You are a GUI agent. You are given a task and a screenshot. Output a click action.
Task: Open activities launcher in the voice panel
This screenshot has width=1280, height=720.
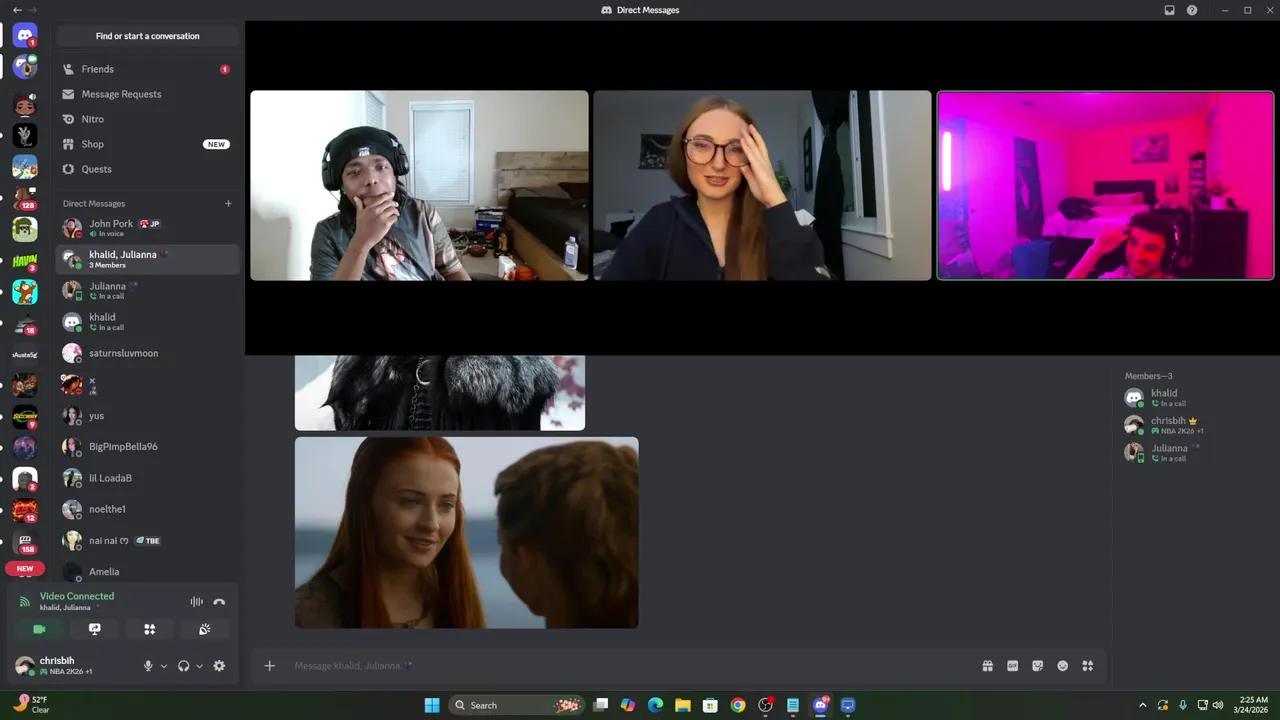pos(149,629)
